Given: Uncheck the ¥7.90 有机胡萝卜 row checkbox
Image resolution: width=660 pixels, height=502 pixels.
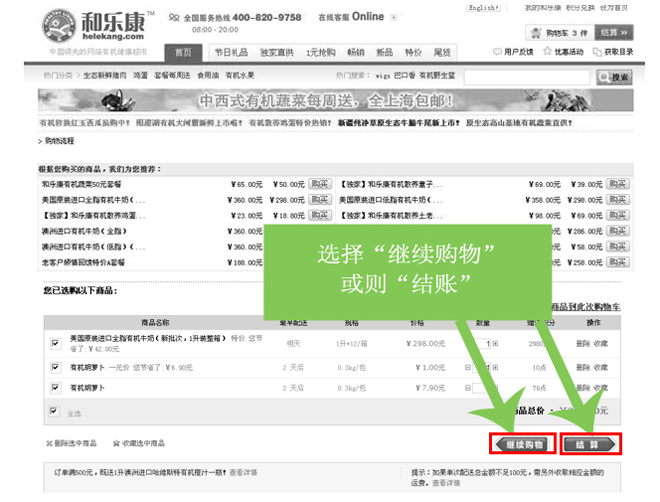Looking at the screenshot, I should click(55, 387).
